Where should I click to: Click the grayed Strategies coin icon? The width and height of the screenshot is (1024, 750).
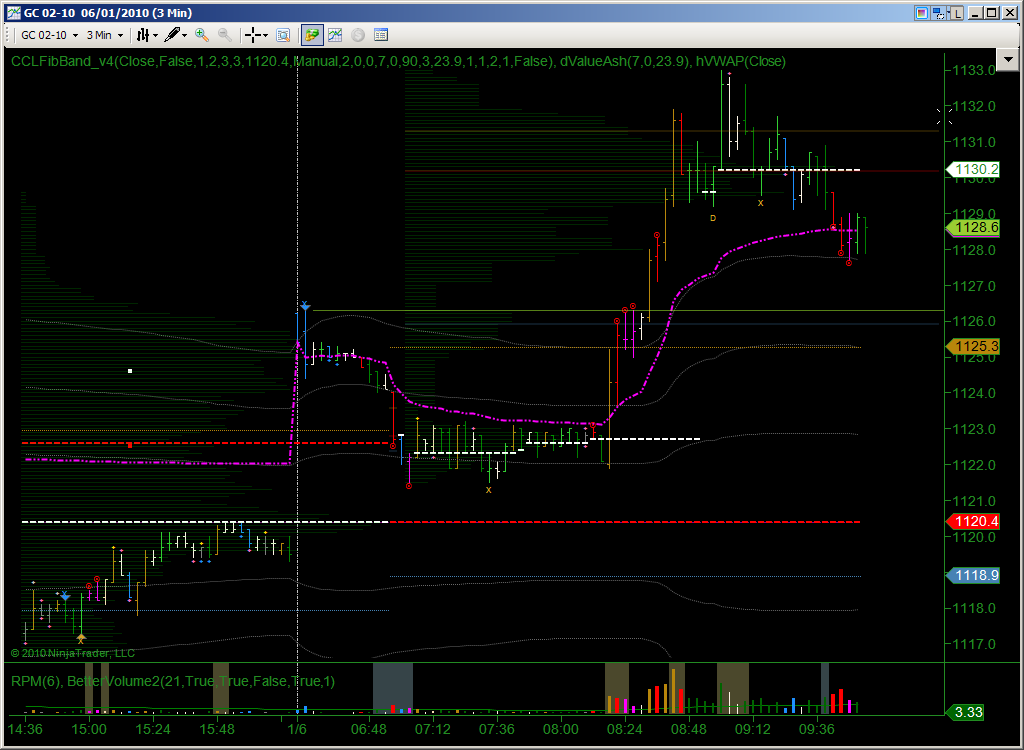[358, 35]
